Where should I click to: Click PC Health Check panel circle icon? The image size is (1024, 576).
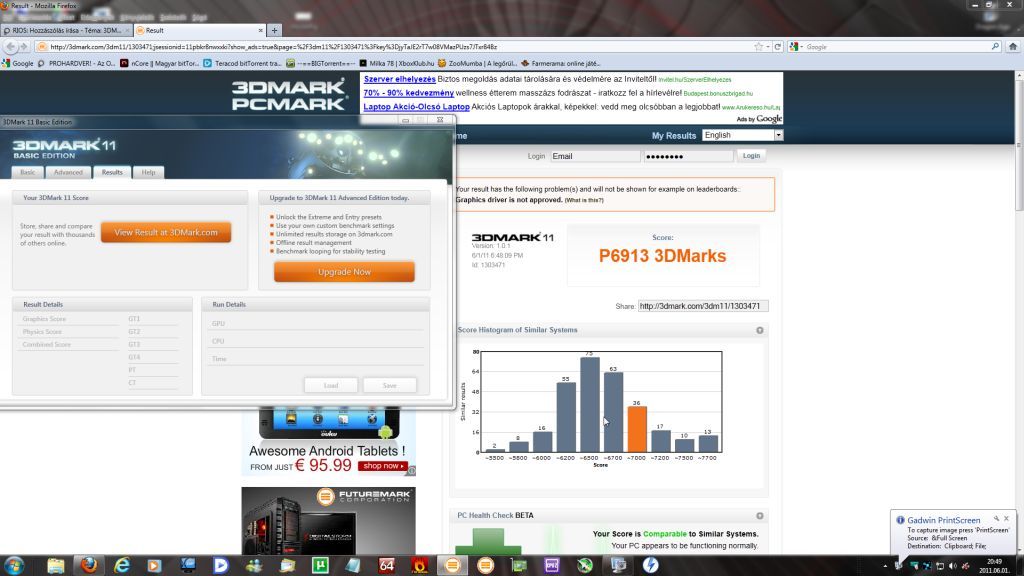[760, 516]
